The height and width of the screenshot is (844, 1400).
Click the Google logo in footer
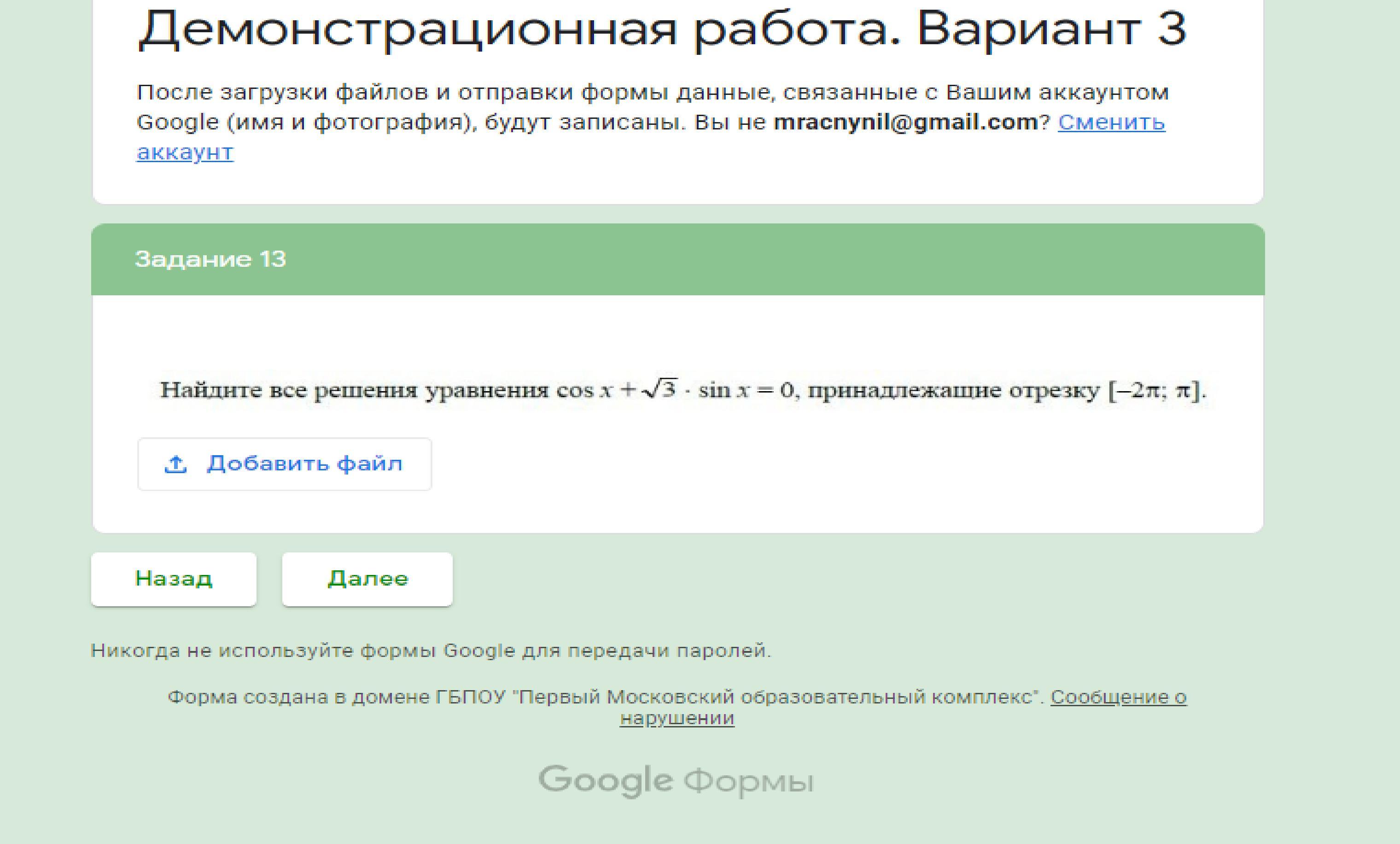(x=605, y=780)
